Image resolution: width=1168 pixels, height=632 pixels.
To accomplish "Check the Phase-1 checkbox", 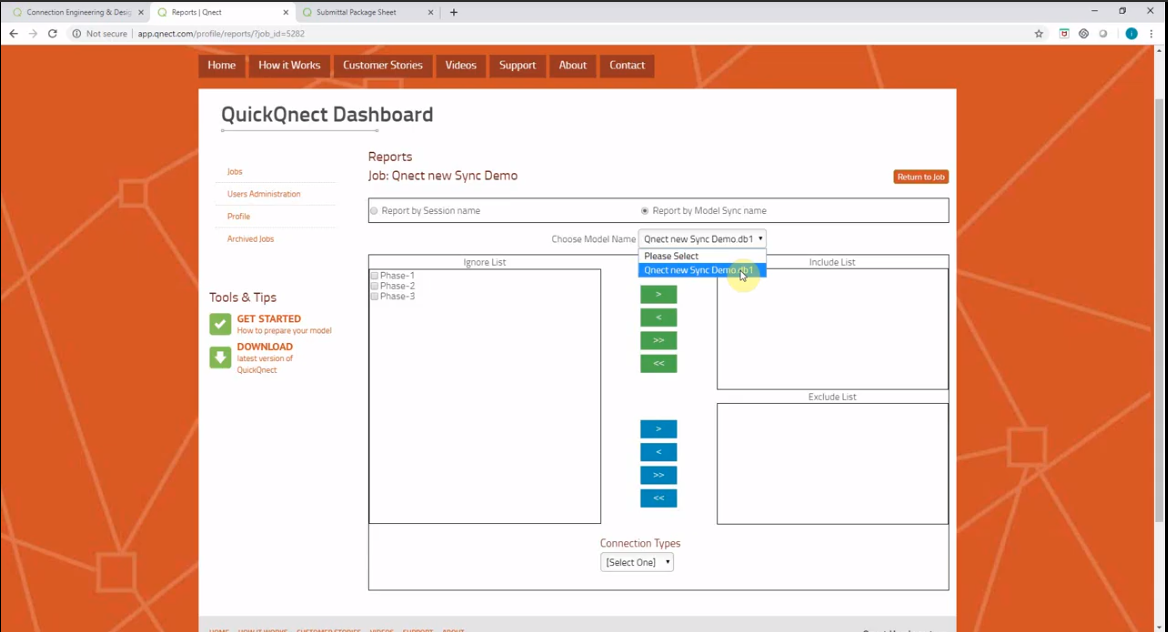I will tap(375, 276).
